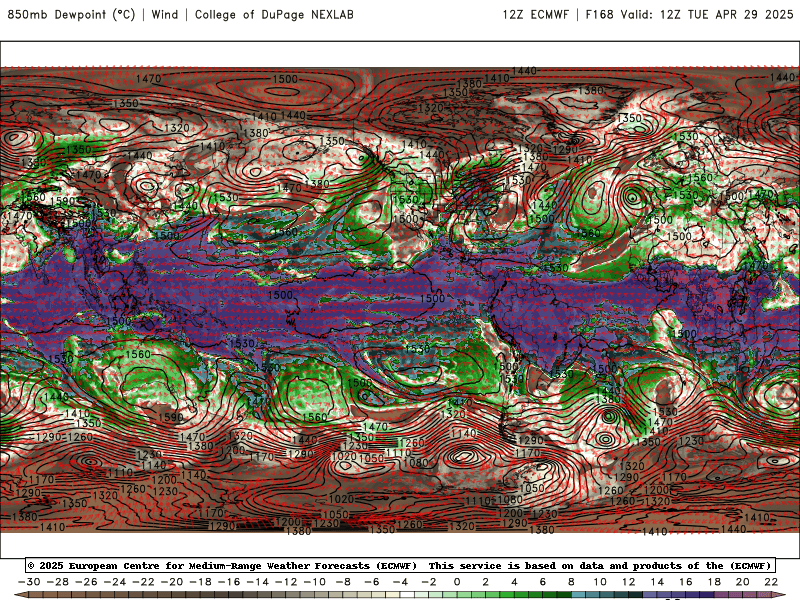Click the -4 legend value
The height and width of the screenshot is (600, 800).
(x=400, y=582)
